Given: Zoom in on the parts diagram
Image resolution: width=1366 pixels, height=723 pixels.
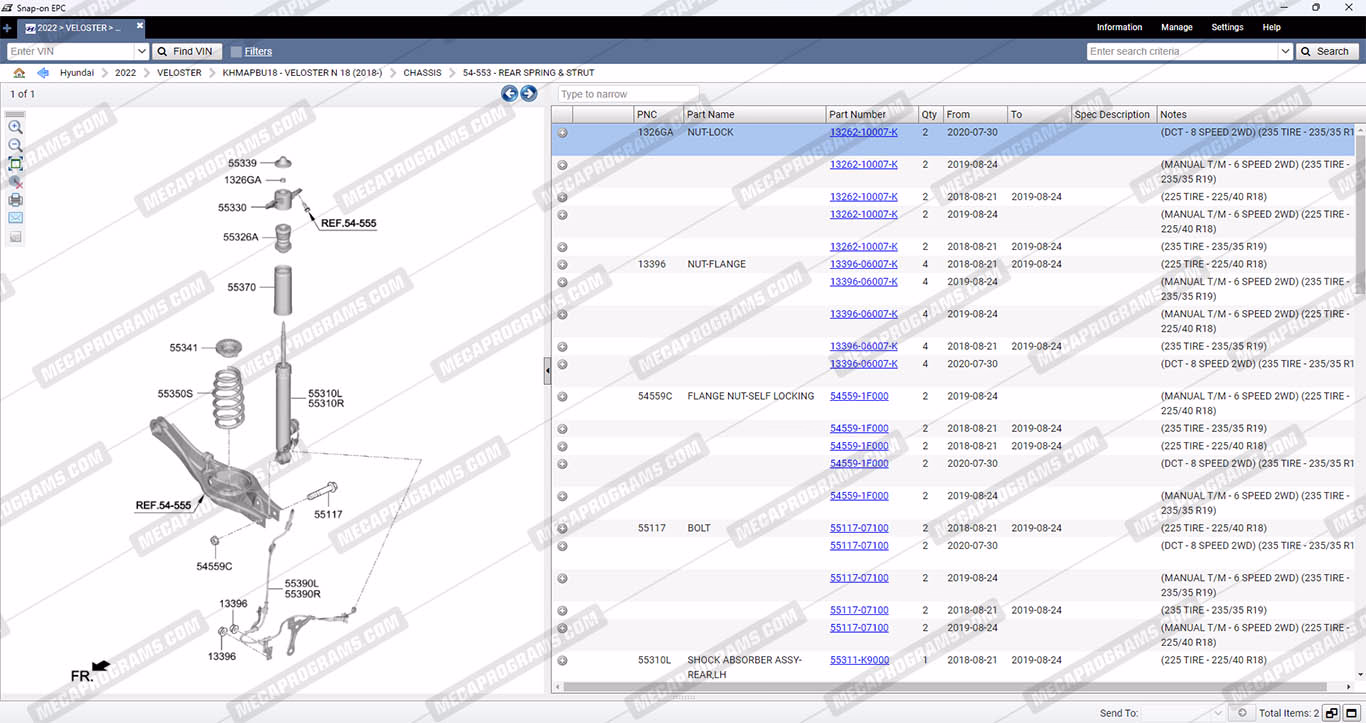Looking at the screenshot, I should click(15, 127).
